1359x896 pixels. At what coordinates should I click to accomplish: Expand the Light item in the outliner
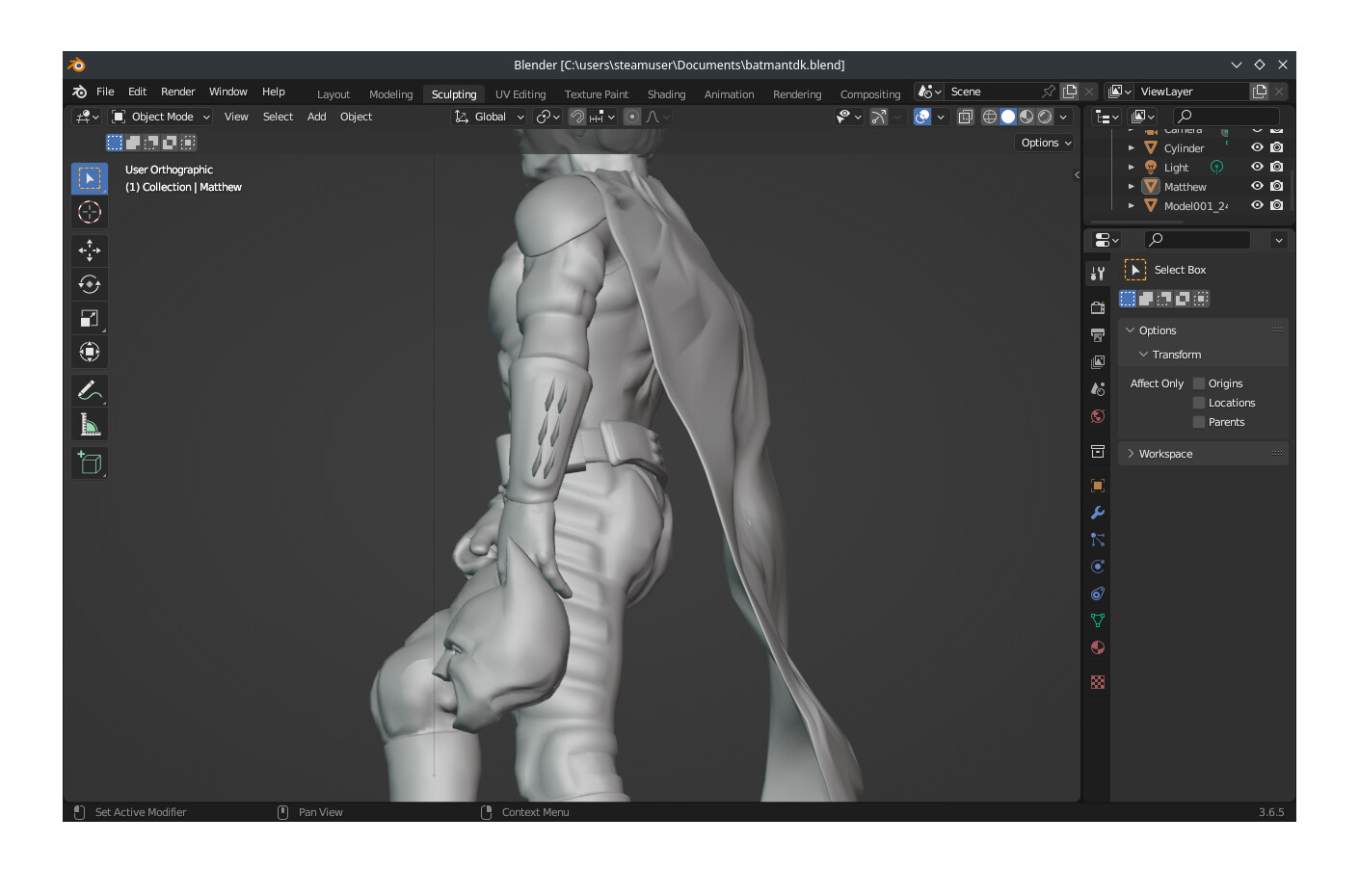(1132, 168)
